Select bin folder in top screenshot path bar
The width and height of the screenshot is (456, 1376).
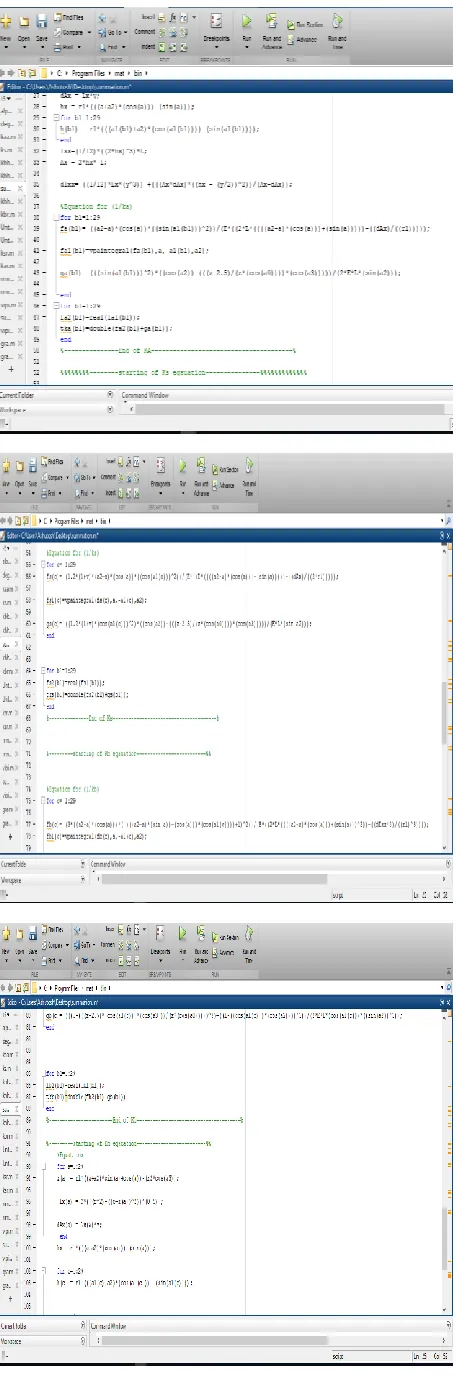pyautogui.click(x=137, y=73)
